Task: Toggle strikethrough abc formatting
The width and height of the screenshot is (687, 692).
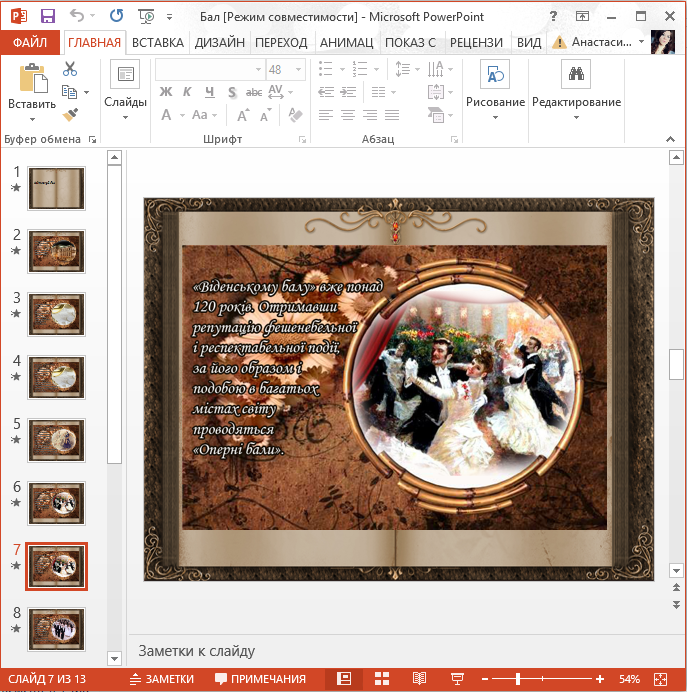Action: (254, 92)
